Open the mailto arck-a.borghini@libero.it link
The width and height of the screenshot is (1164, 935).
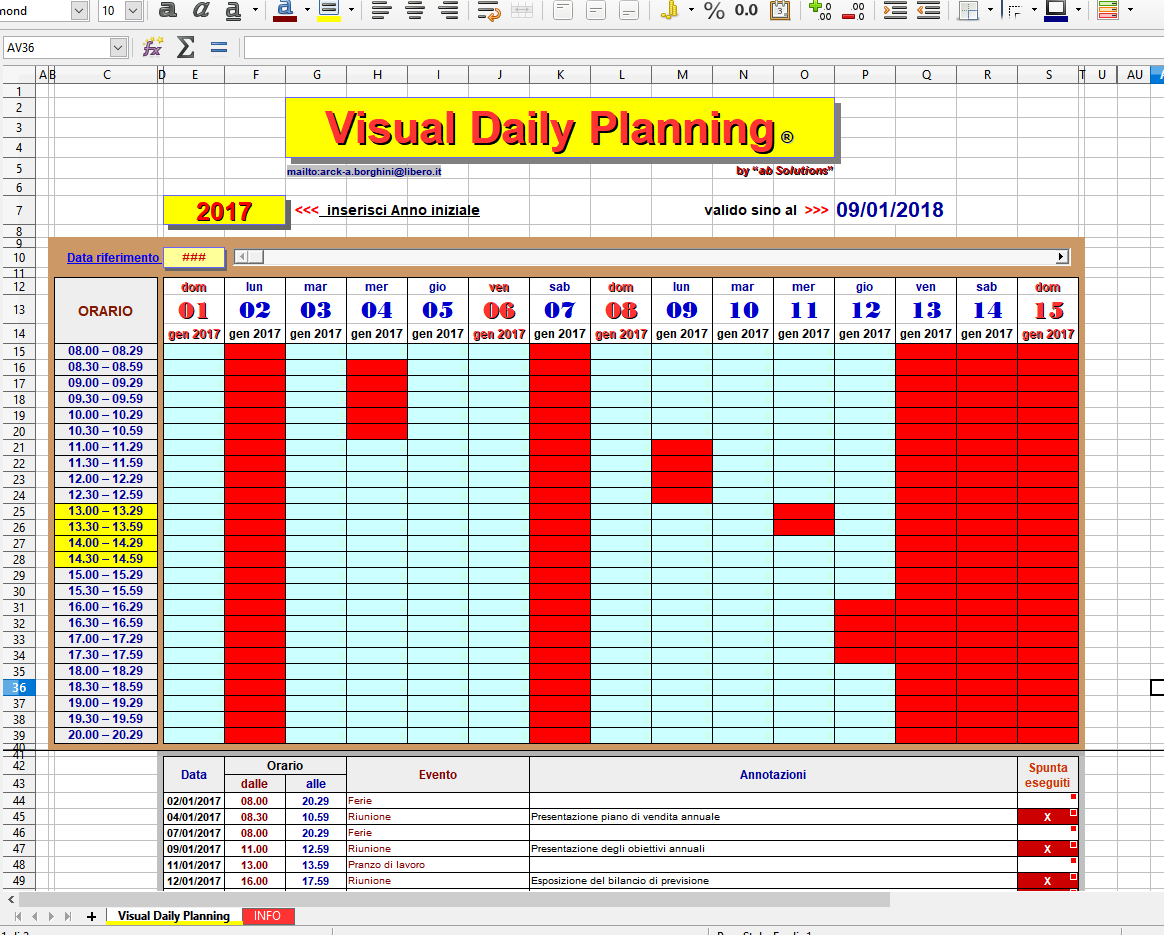[364, 171]
